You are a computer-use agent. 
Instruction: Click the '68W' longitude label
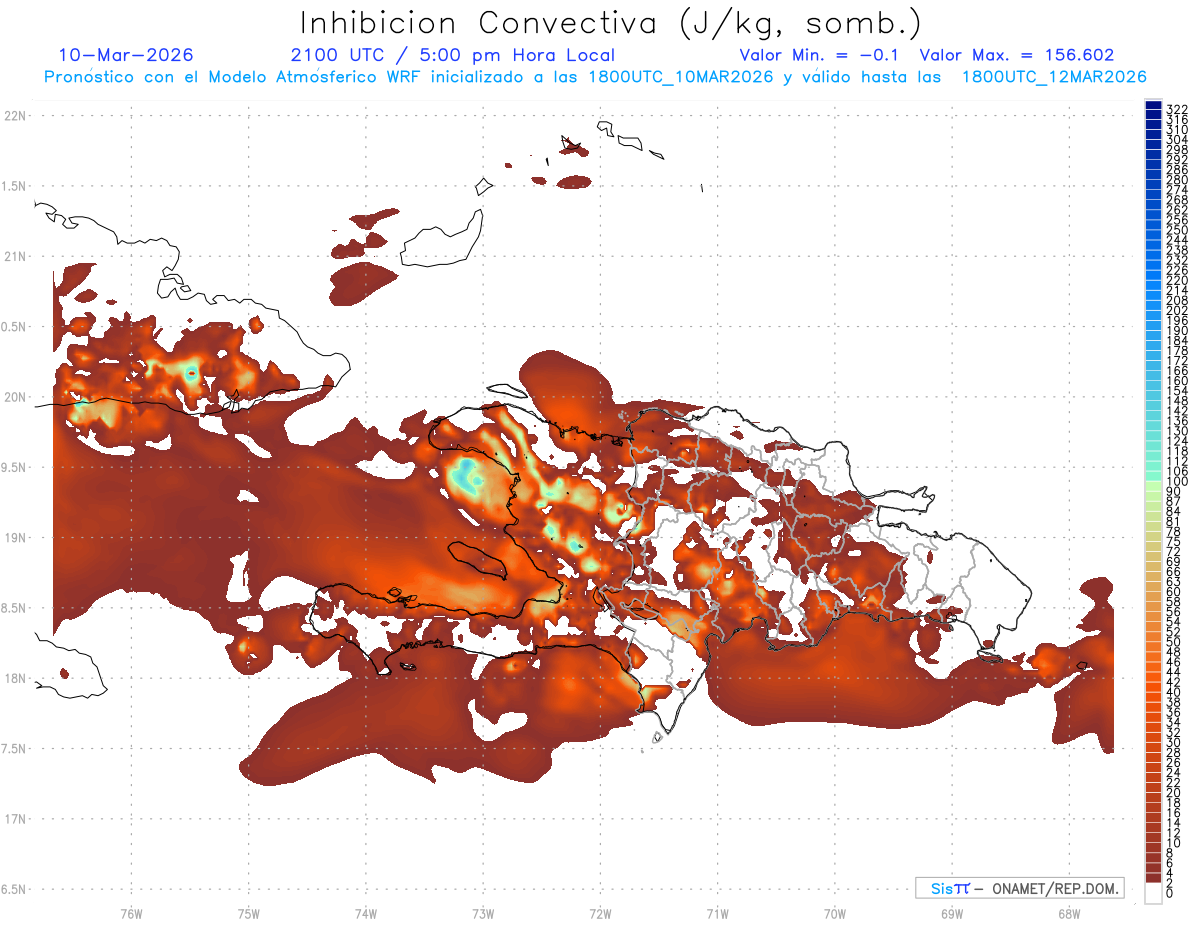click(x=1069, y=913)
